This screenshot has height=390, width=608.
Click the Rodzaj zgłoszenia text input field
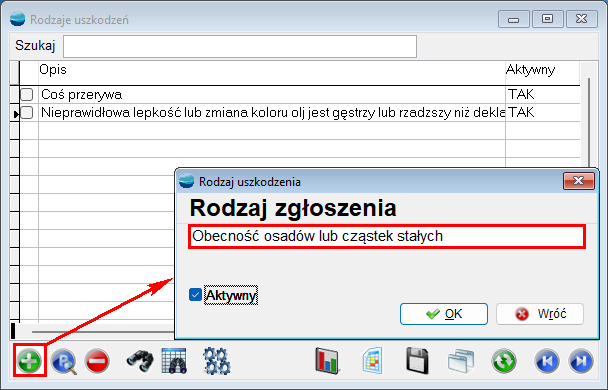(387, 236)
